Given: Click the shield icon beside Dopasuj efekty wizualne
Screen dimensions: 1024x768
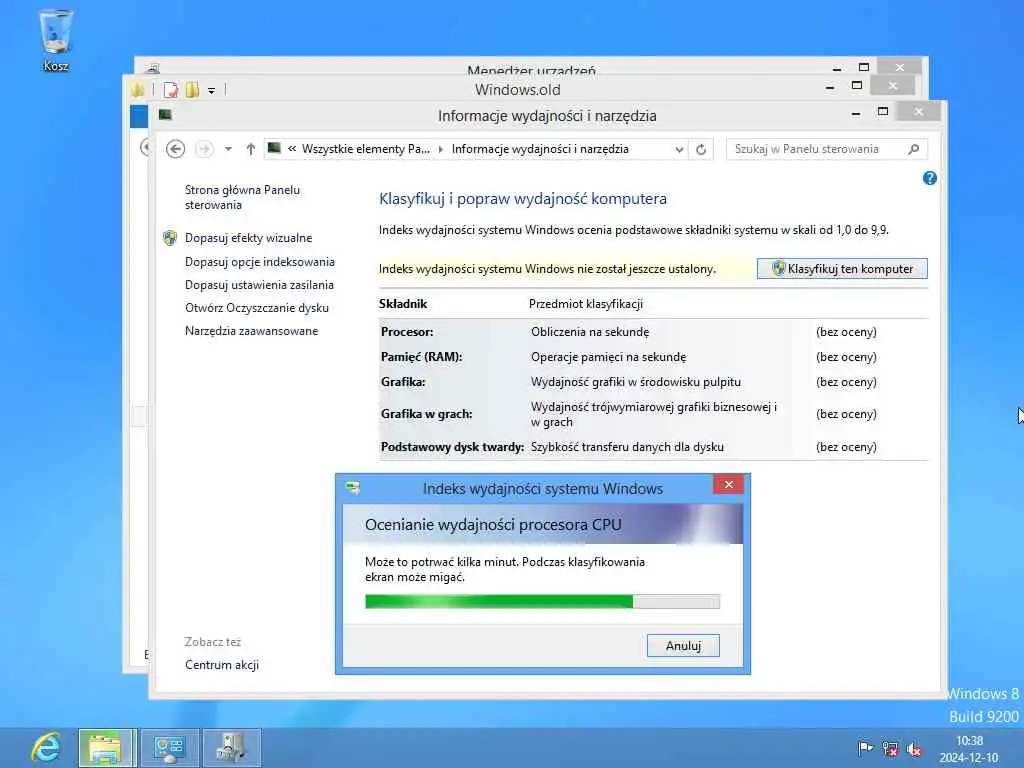Looking at the screenshot, I should [170, 238].
